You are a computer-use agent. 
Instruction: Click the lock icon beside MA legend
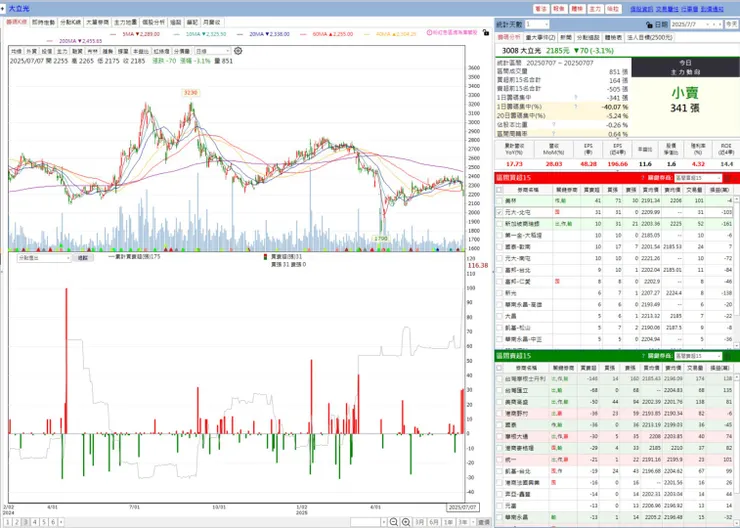(486, 33)
